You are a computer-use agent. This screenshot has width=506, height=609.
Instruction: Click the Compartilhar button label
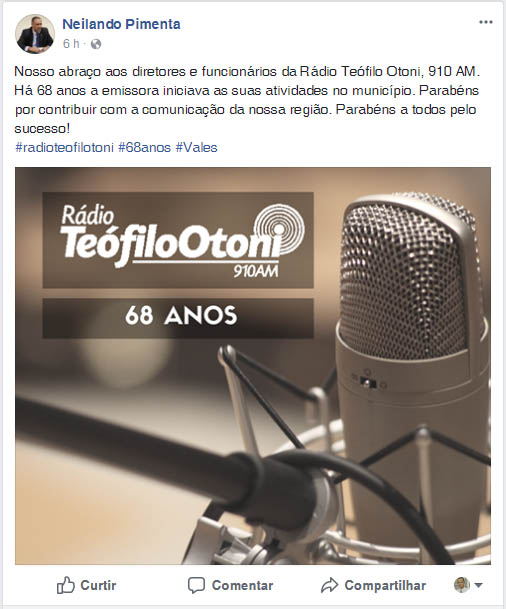(385, 585)
